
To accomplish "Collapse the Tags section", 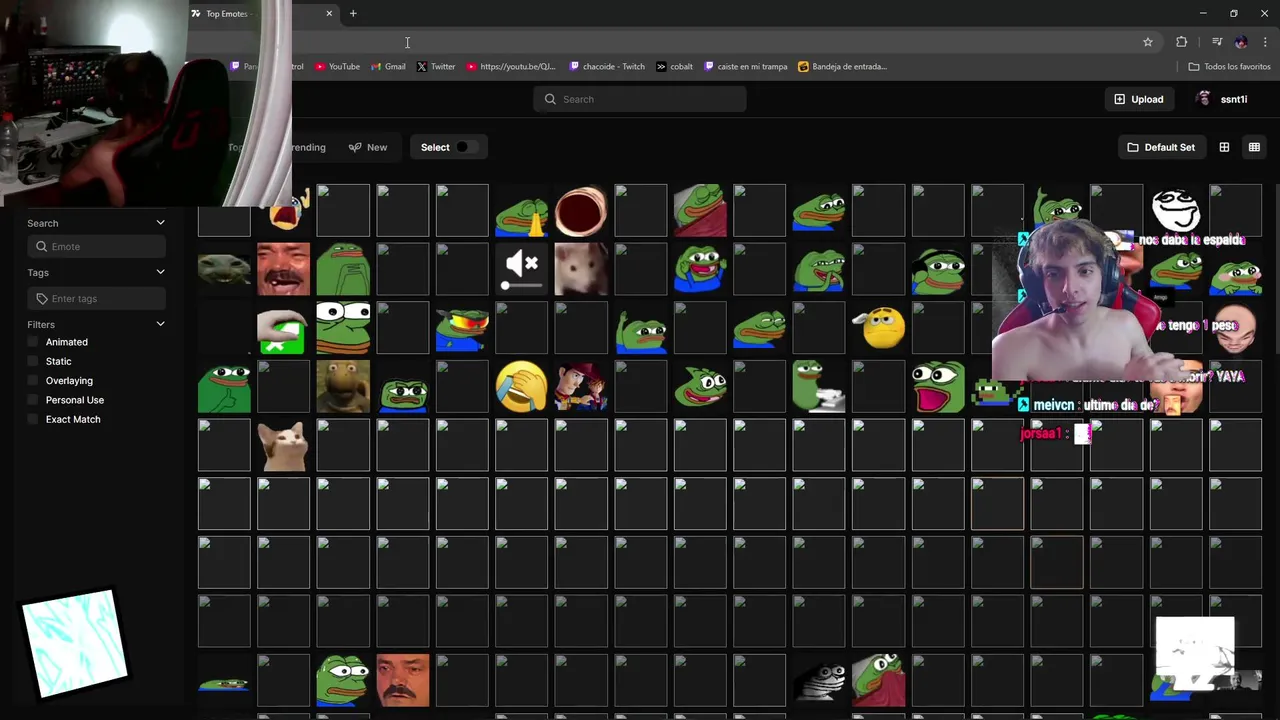I will (x=160, y=272).
